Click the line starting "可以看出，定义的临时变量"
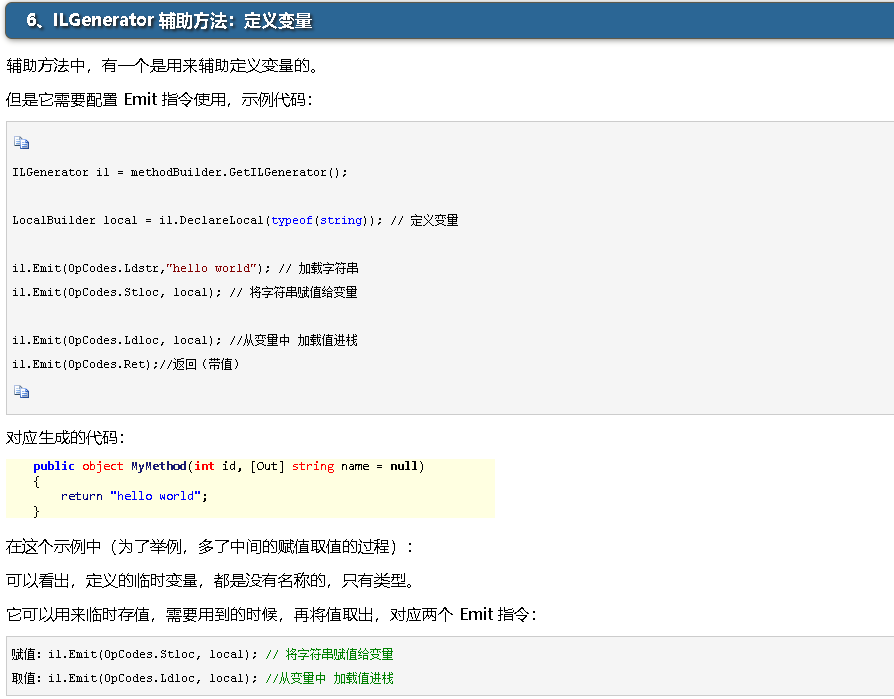Image resolution: width=894 pixels, height=699 pixels. 211,580
